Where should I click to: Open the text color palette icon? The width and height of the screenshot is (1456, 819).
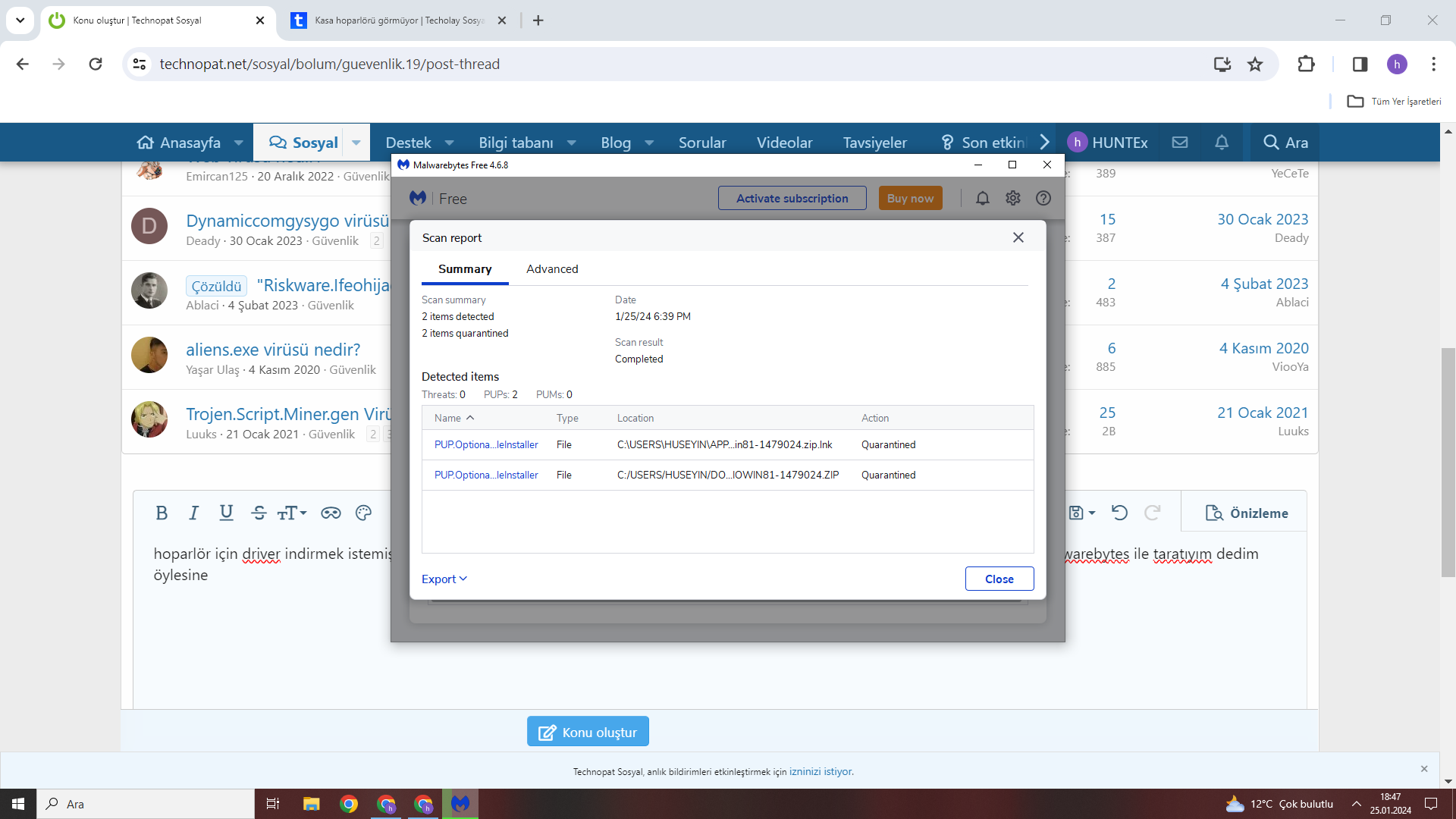(x=363, y=513)
